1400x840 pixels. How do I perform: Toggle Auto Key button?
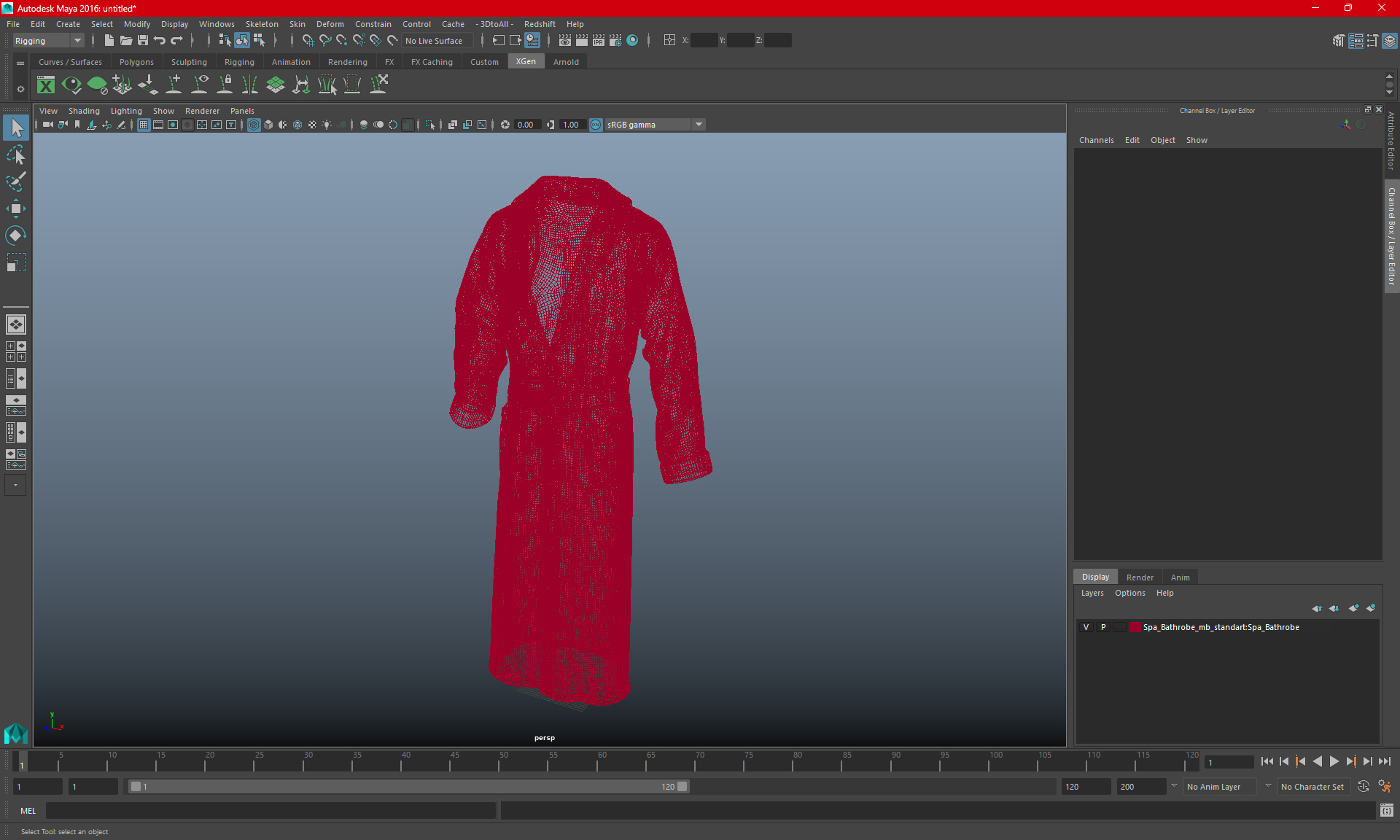1364,787
